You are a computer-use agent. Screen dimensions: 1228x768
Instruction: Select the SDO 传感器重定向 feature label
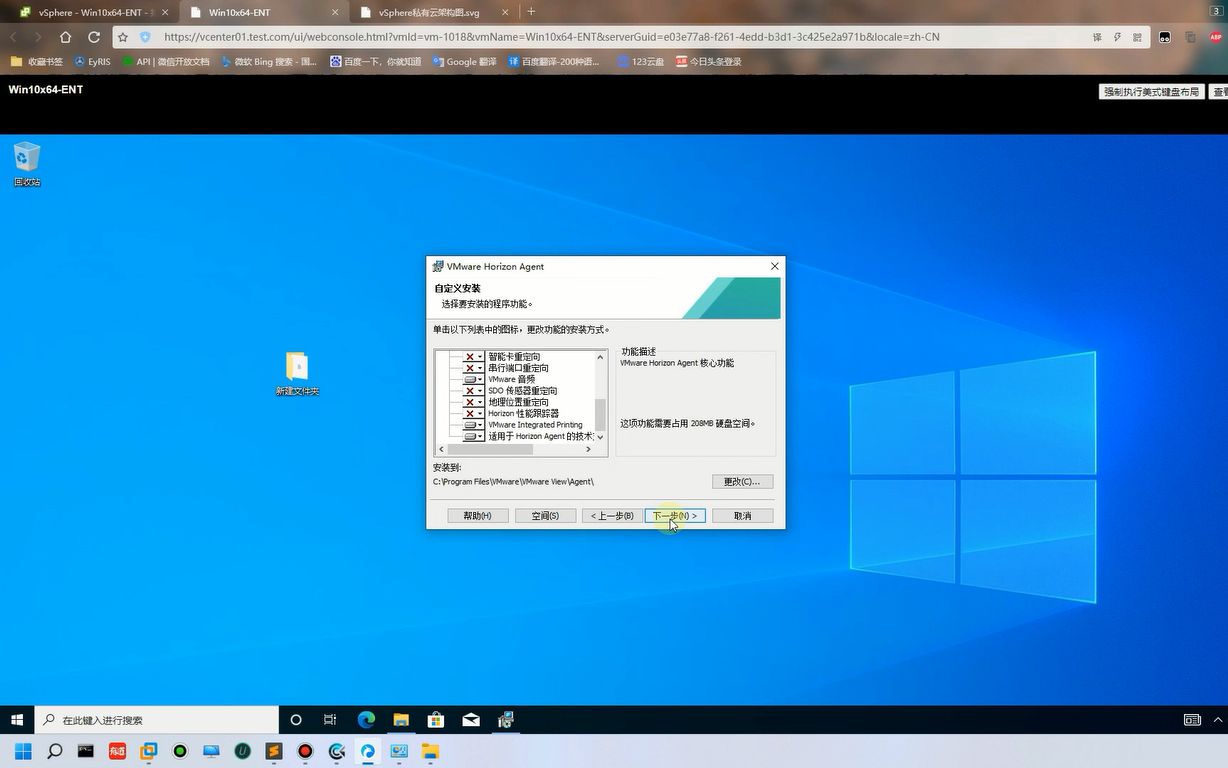click(523, 391)
